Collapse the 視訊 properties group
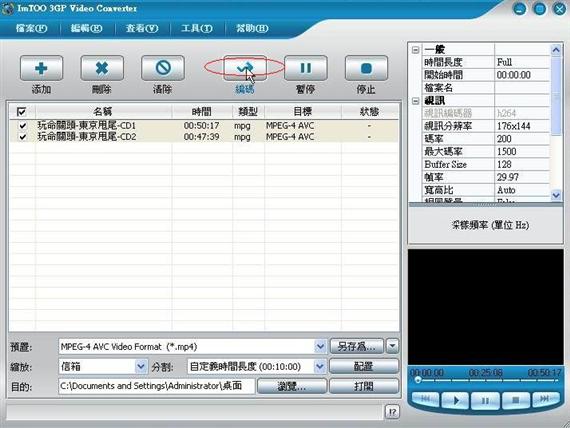Image resolution: width=570 pixels, height=428 pixels. tap(416, 101)
